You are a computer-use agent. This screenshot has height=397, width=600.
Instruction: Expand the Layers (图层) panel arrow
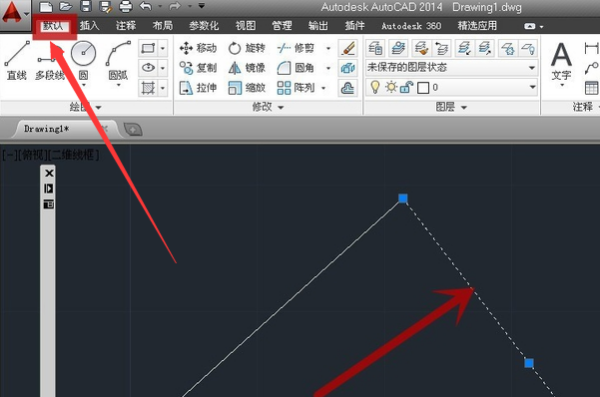point(464,108)
